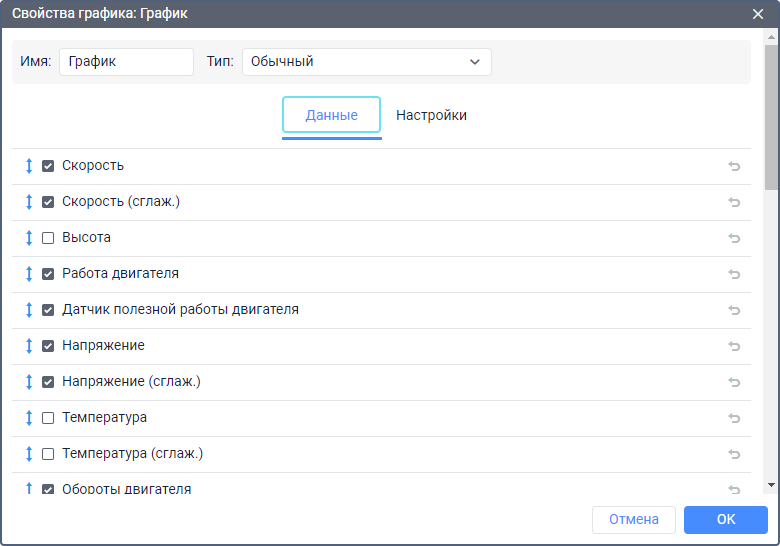The width and height of the screenshot is (780, 546).
Task: Uncheck the Скорость checkbox
Action: click(x=48, y=166)
